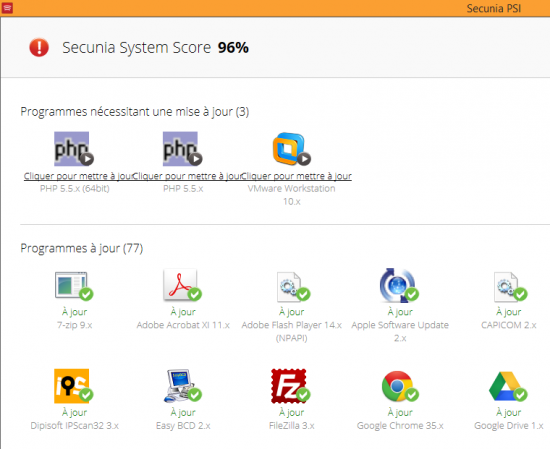Viewport: 550px width, 449px height.
Task: Click 'Programmes à jour (77)' heading
Action: coord(82,248)
